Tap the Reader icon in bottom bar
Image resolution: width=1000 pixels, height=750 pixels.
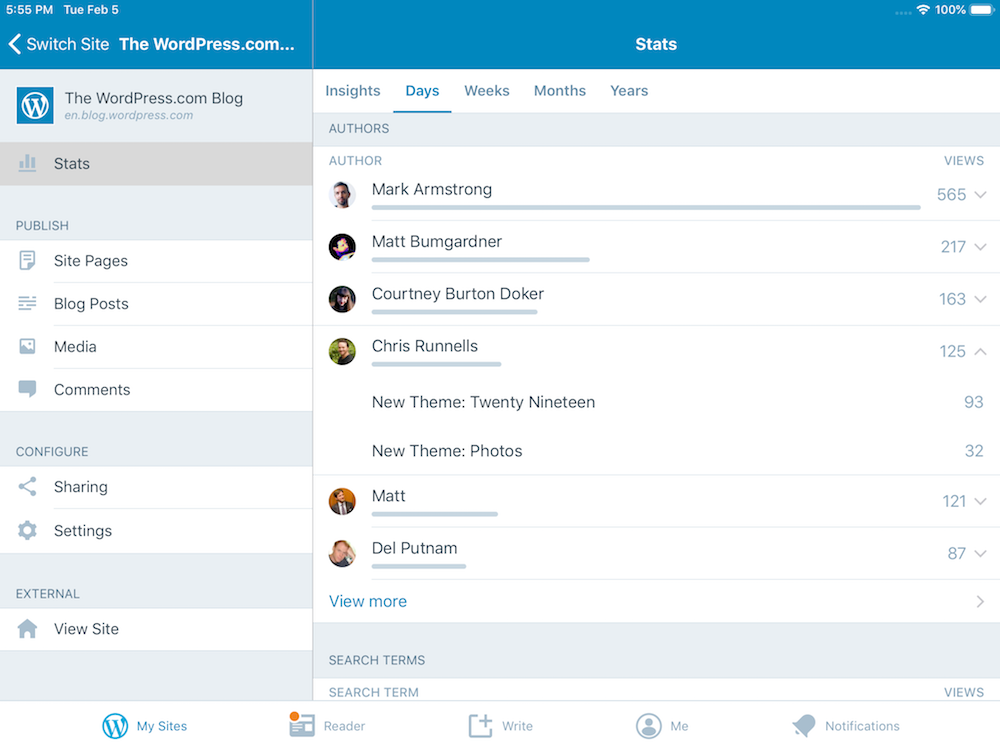(302, 724)
